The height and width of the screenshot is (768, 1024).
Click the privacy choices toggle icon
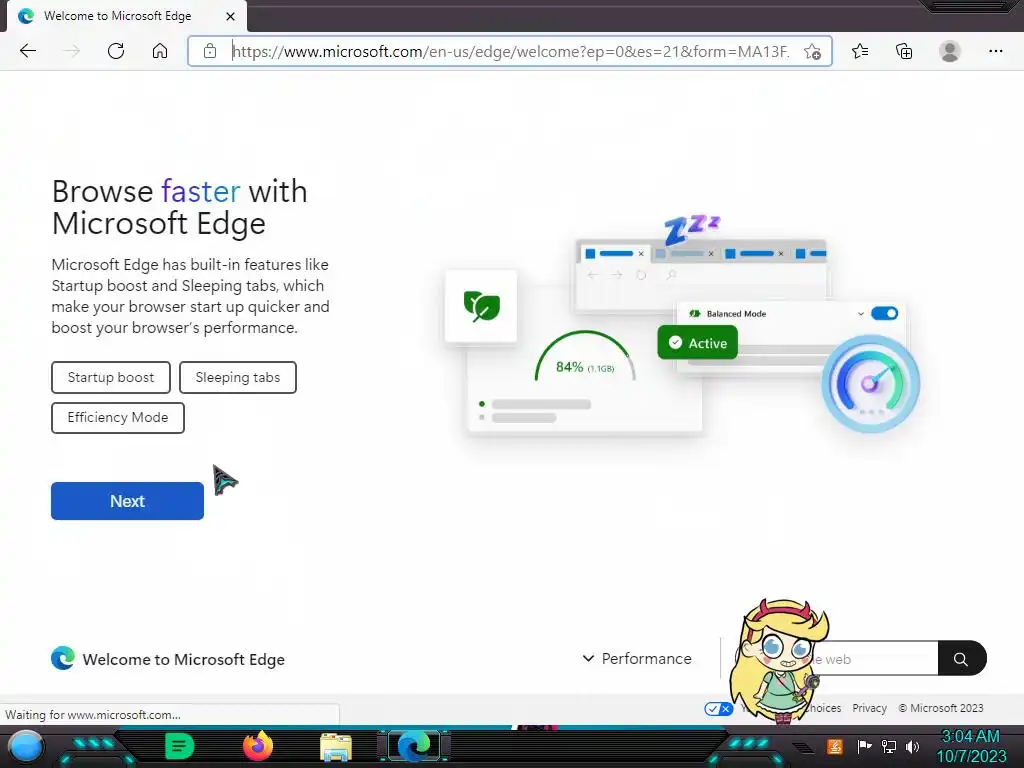pos(718,709)
